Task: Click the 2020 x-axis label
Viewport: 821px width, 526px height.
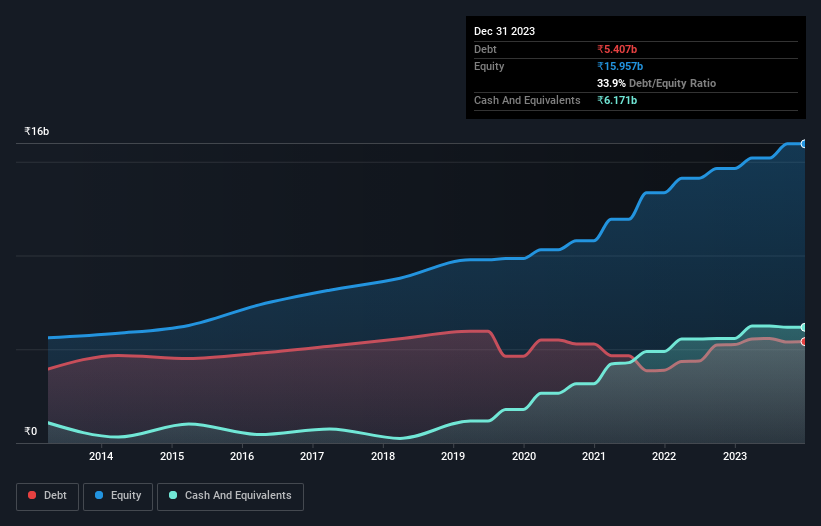Action: 524,456
